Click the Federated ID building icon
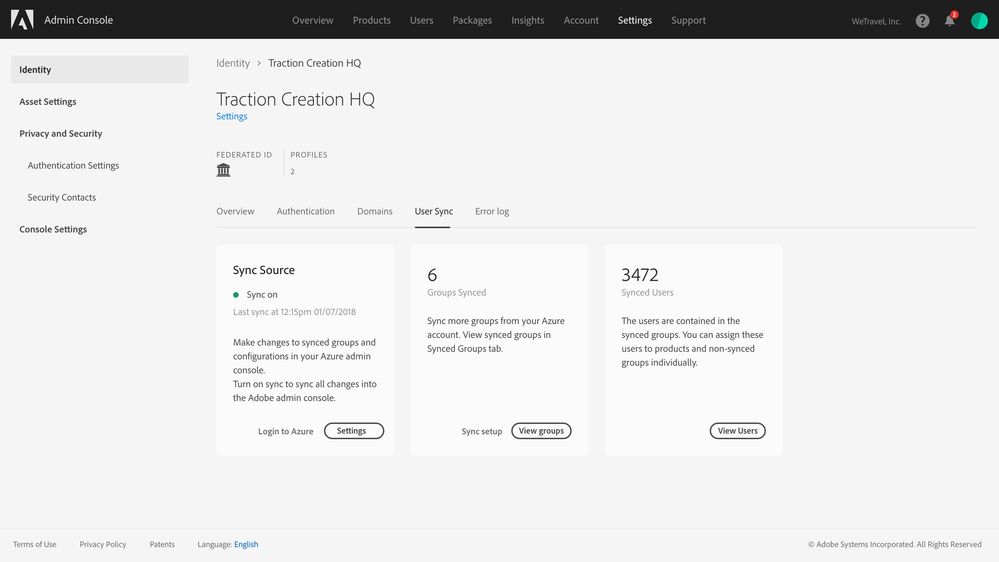The height and width of the screenshot is (562, 999). 223,170
